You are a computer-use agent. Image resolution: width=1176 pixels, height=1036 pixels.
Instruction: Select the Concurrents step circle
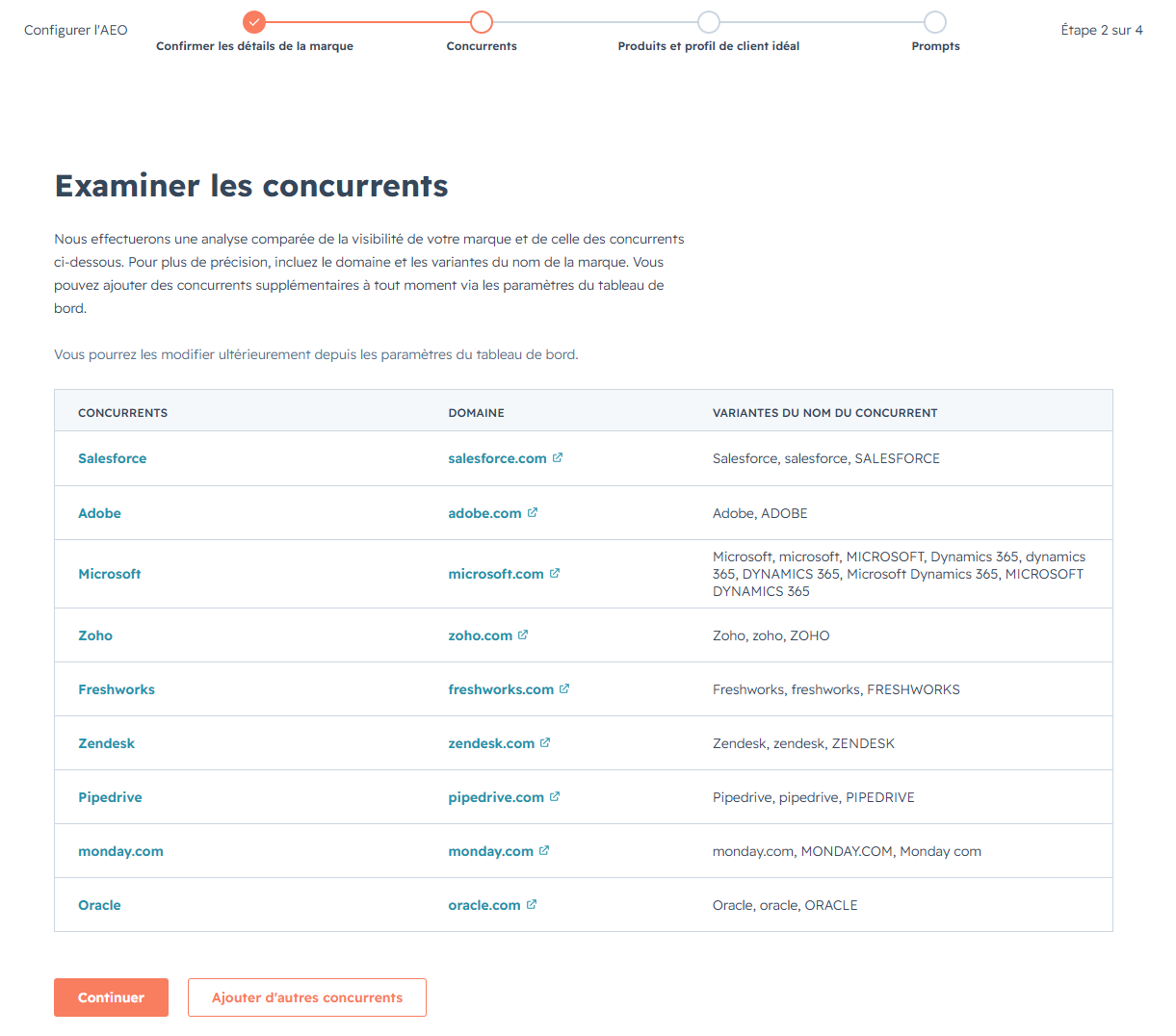point(482,21)
